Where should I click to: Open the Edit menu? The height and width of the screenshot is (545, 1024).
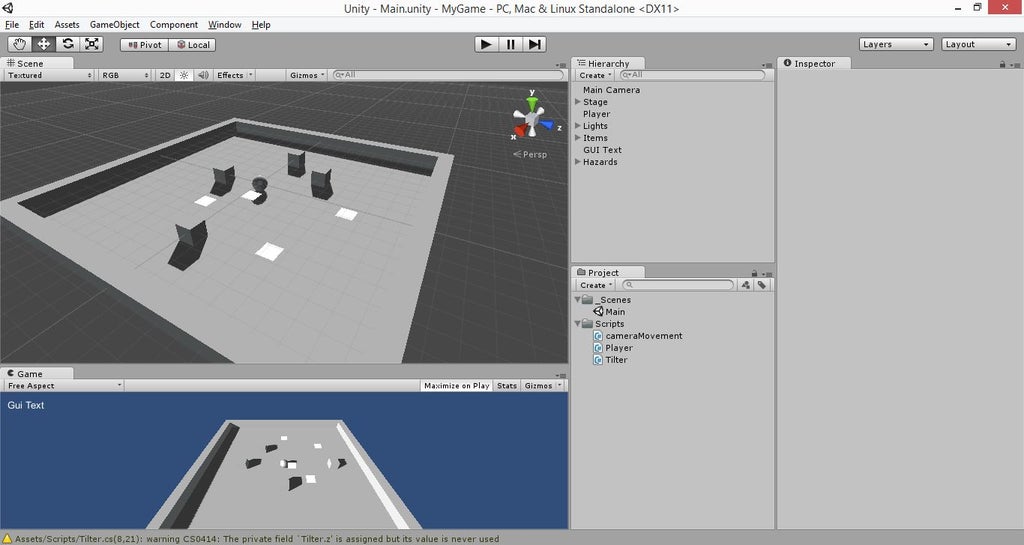(37, 25)
